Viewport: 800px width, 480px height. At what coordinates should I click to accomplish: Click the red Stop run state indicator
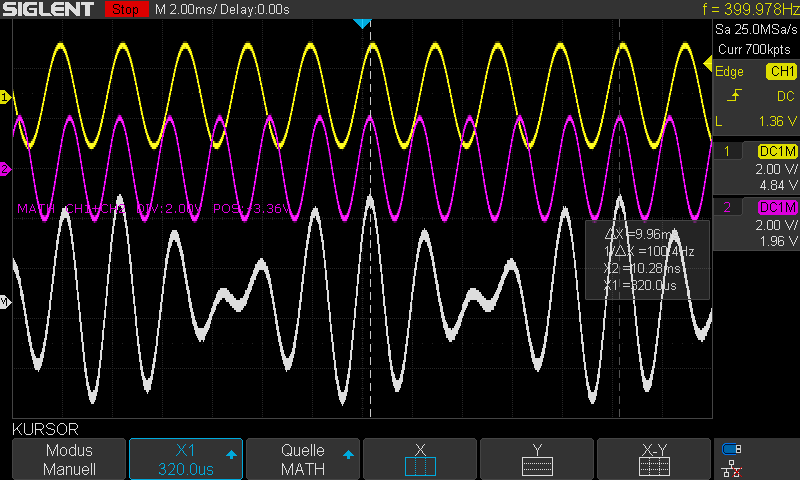(x=126, y=9)
